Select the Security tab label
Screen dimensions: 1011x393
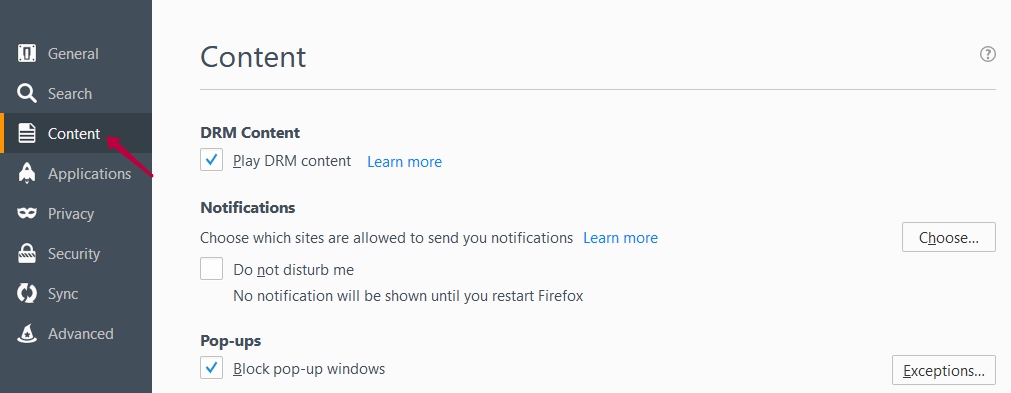pyautogui.click(x=74, y=254)
